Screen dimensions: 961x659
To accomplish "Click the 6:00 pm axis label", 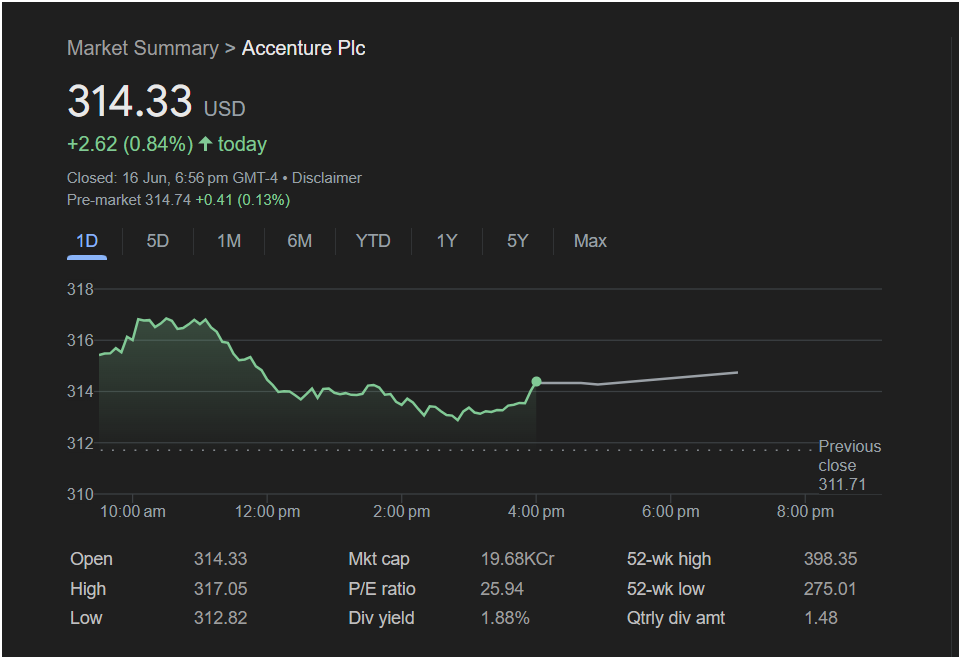I will [x=670, y=511].
